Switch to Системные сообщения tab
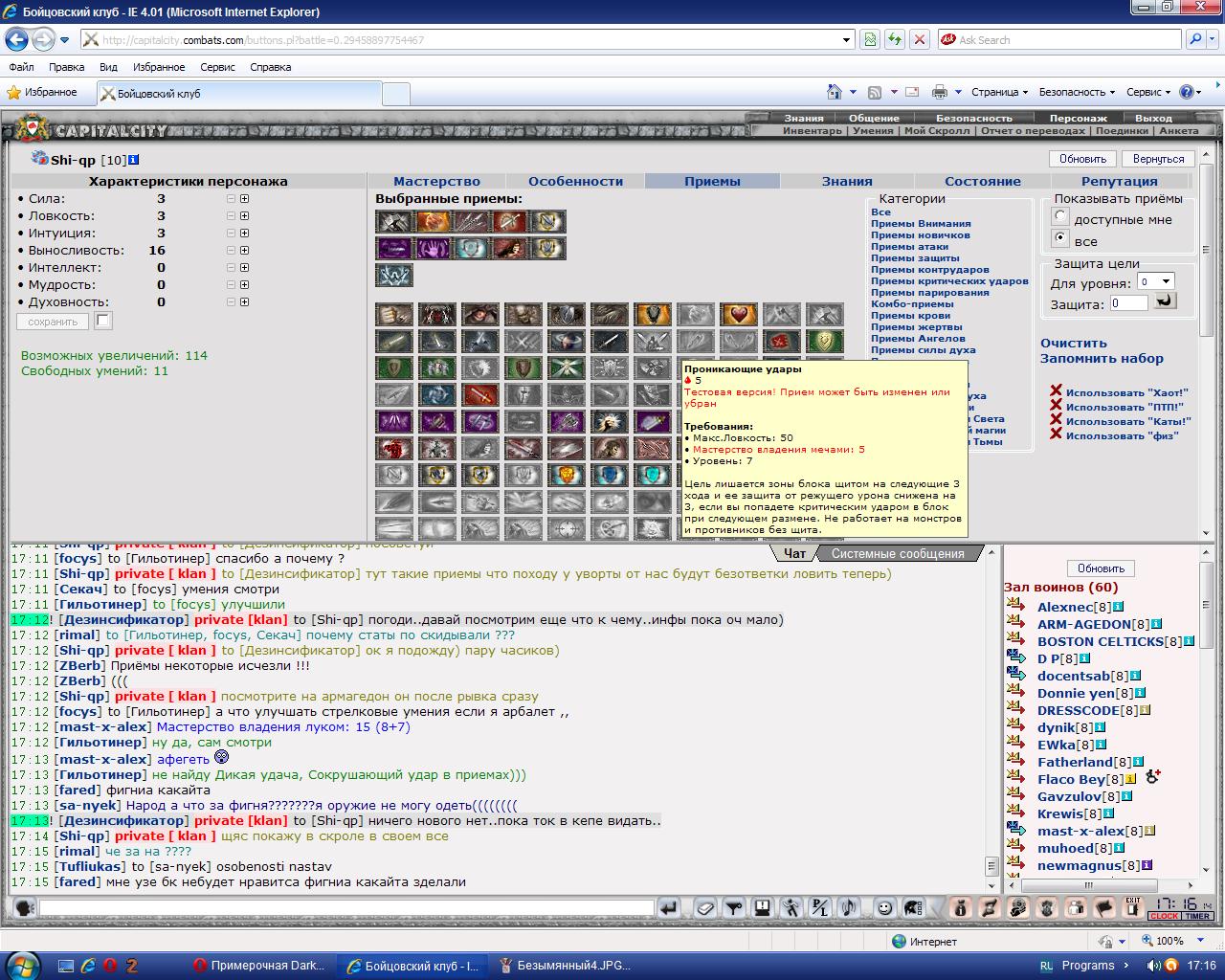The image size is (1225, 980). (x=897, y=553)
